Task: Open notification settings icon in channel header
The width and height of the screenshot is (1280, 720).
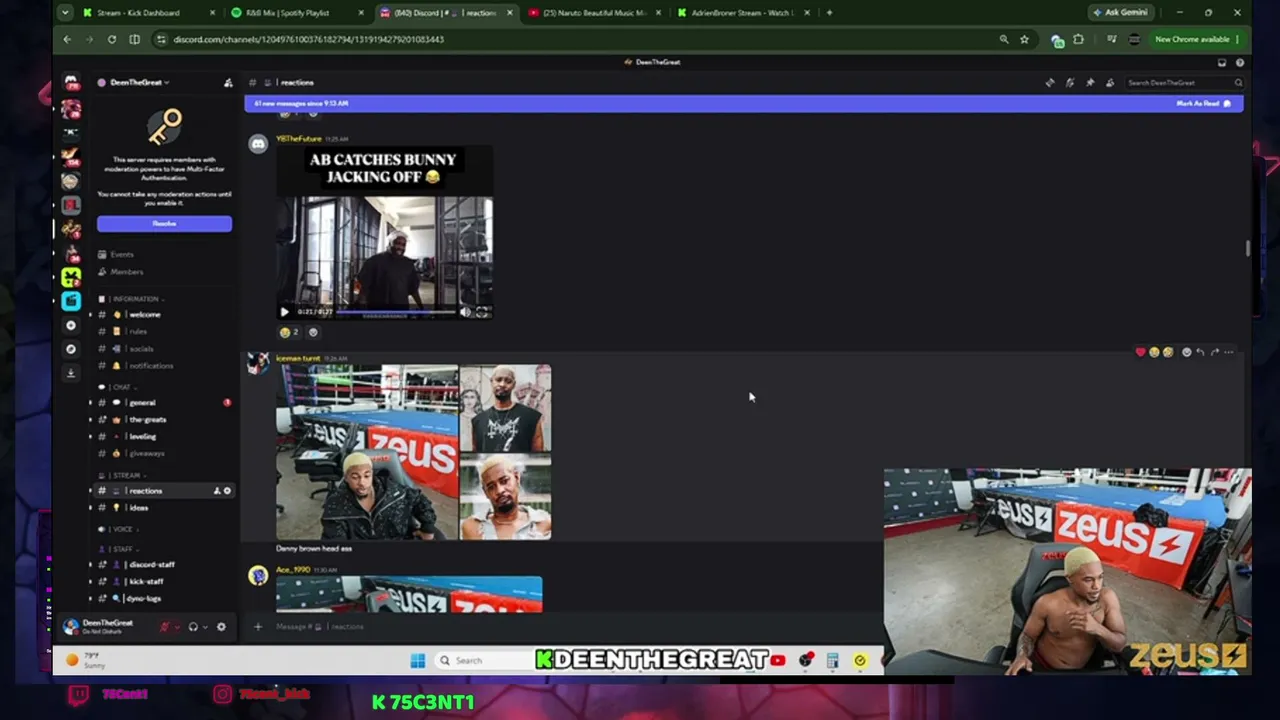Action: (1070, 83)
